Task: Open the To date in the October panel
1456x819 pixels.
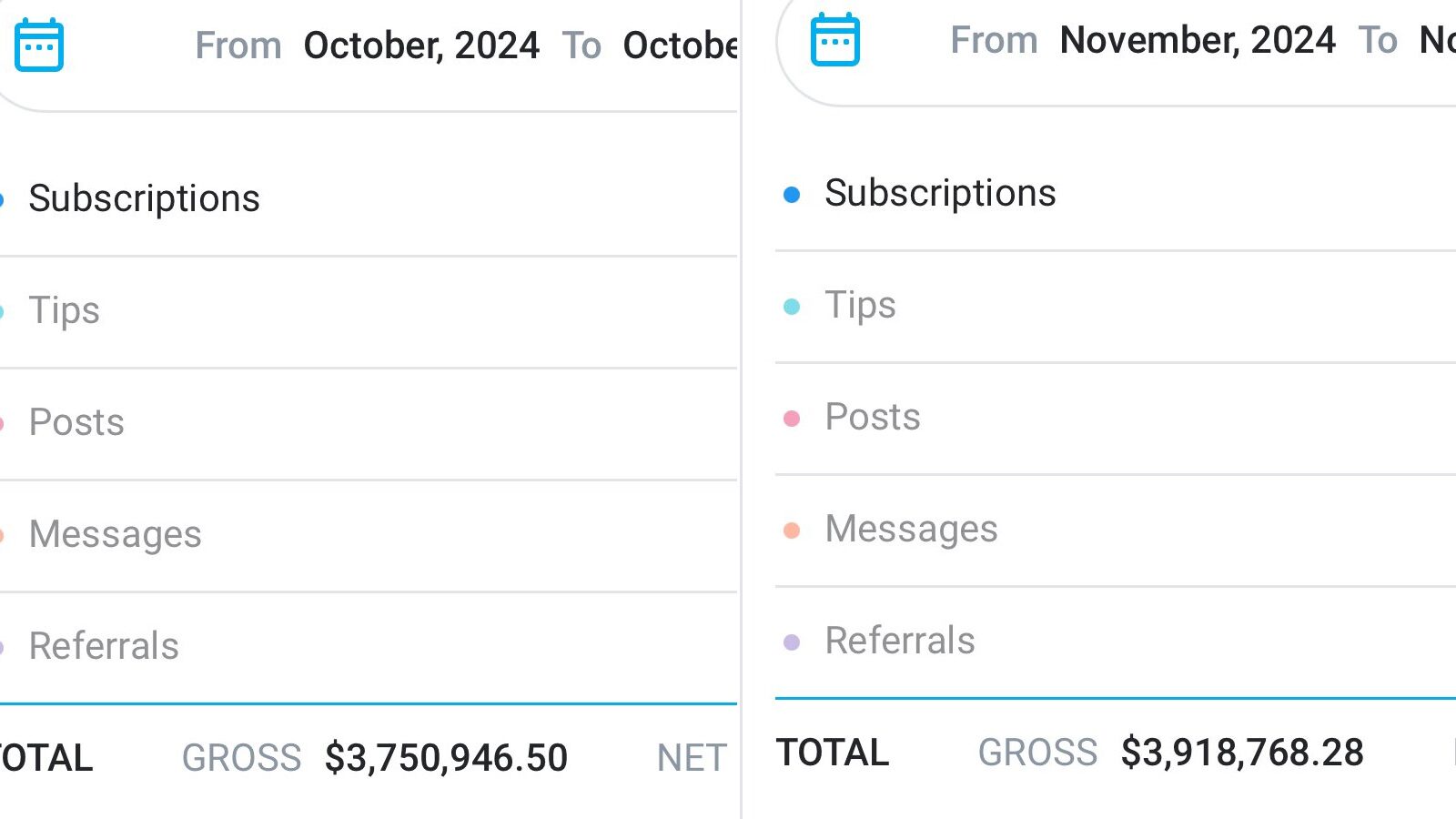Action: tap(679, 45)
